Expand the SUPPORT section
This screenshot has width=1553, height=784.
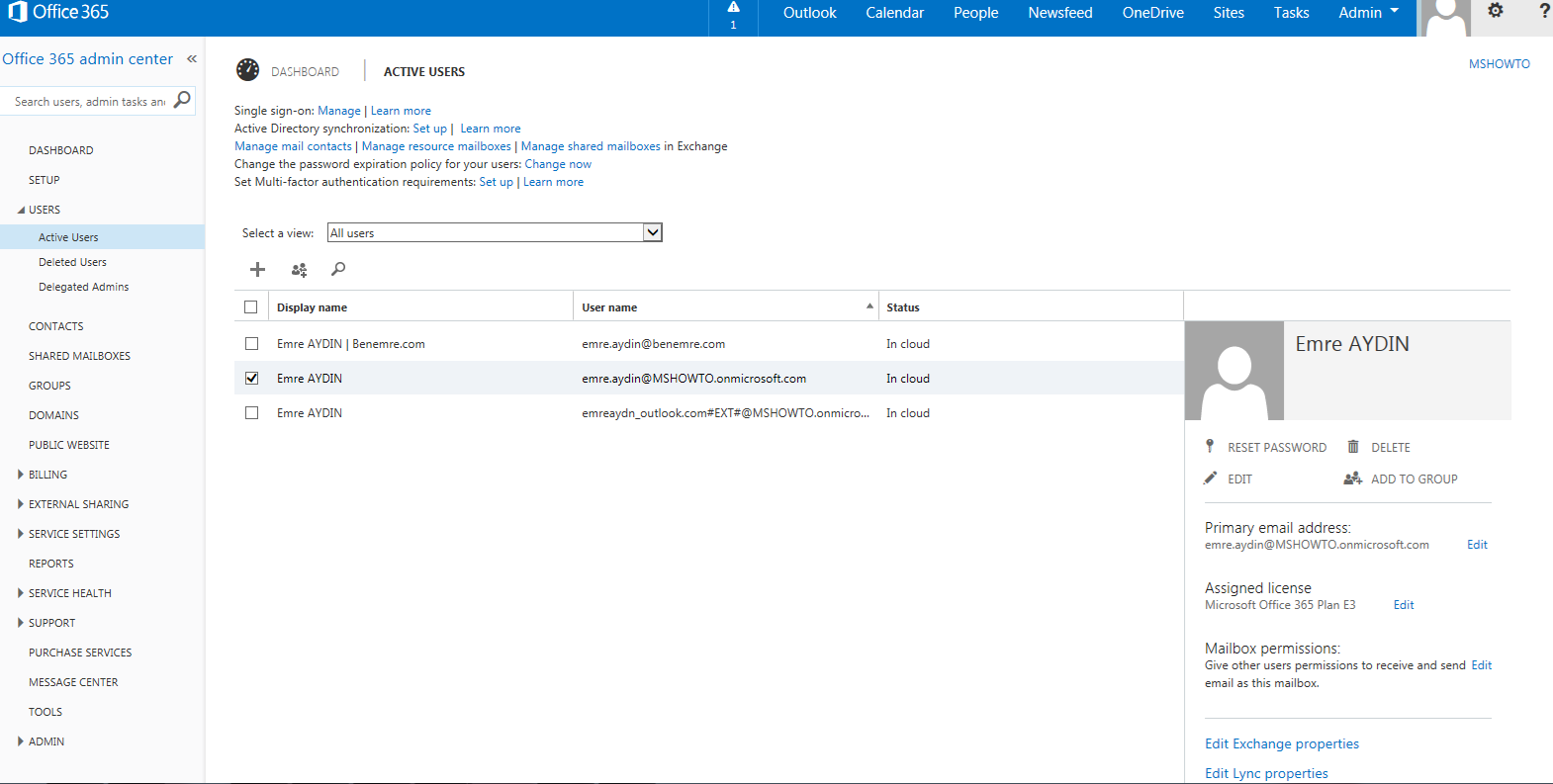pos(21,623)
